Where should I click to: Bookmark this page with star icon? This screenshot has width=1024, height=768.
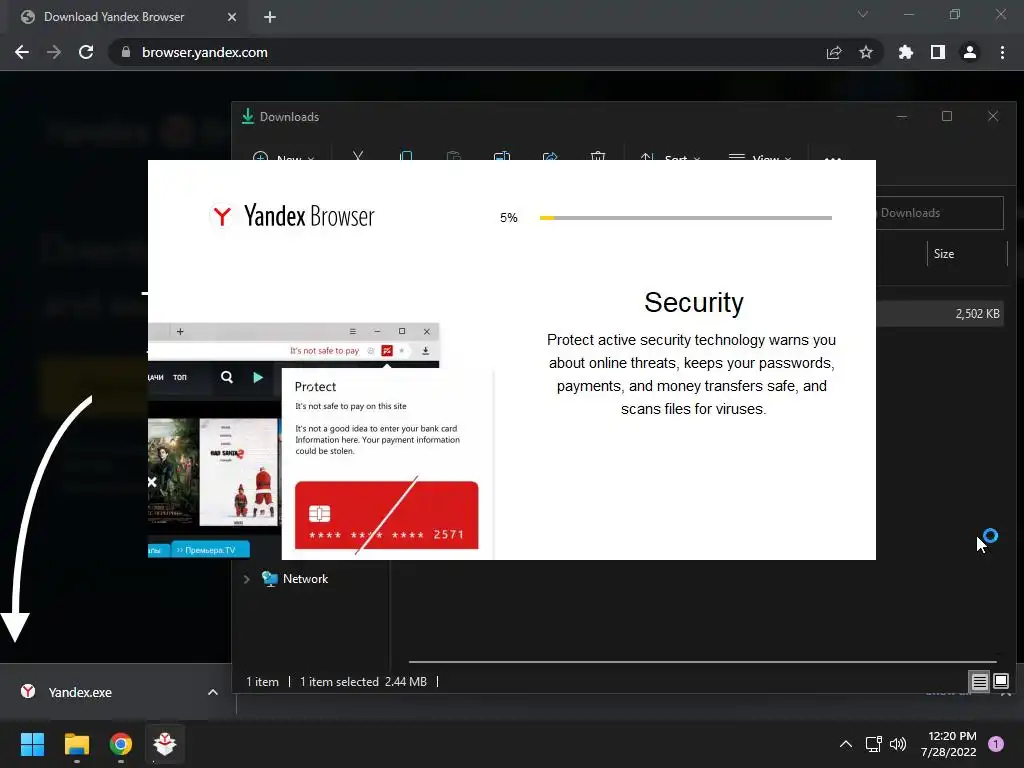coord(865,52)
